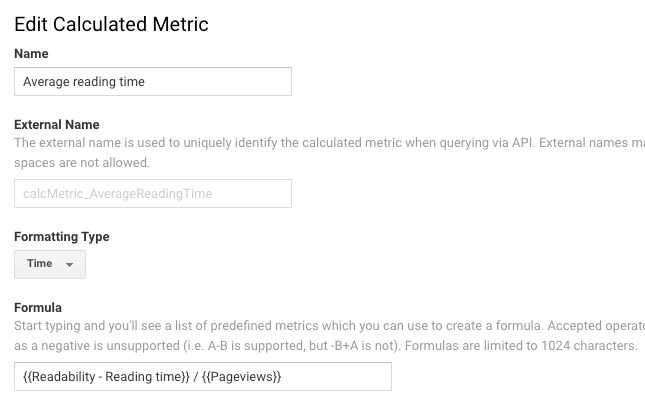Open the Formatting Type dropdown showing Time

[x=50, y=264]
